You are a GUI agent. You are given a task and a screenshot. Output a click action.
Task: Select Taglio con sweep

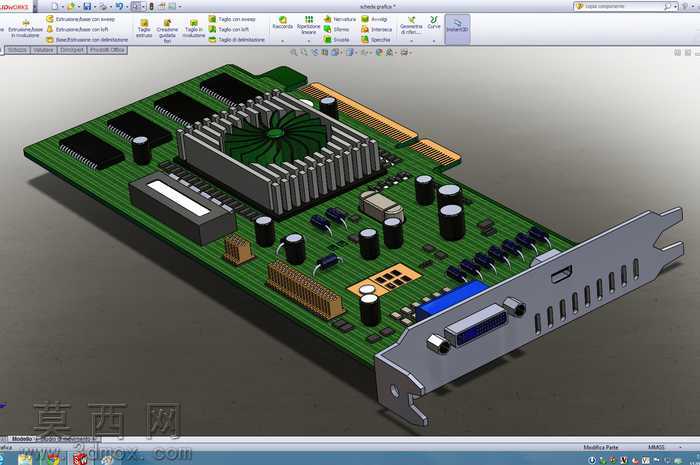coord(232,19)
